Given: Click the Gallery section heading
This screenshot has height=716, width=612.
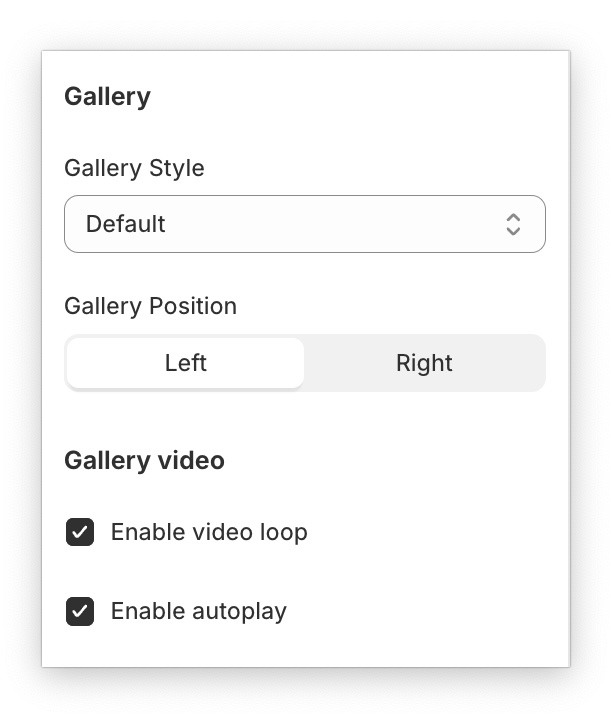Looking at the screenshot, I should pyautogui.click(x=107, y=97).
